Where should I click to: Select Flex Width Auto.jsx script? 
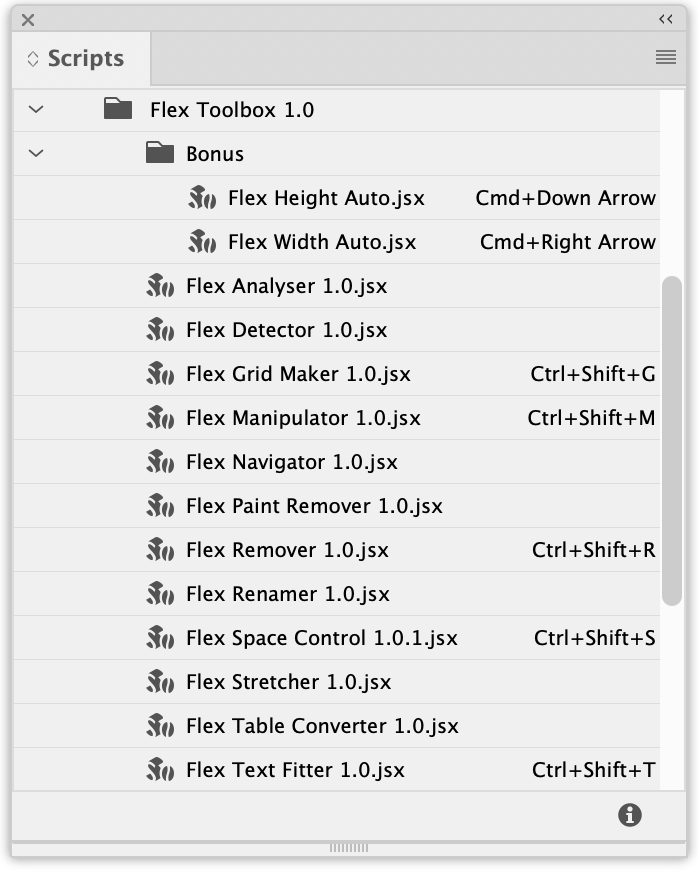pos(322,242)
